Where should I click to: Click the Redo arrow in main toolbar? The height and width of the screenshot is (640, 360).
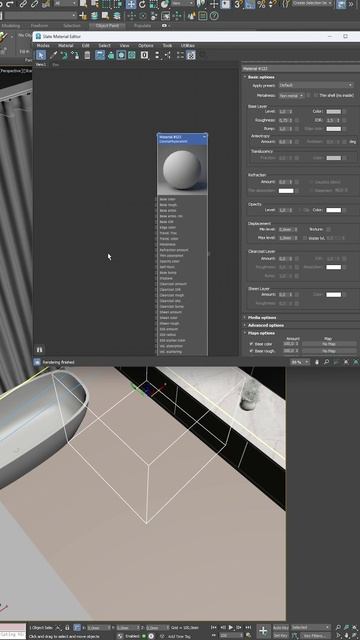10,4
